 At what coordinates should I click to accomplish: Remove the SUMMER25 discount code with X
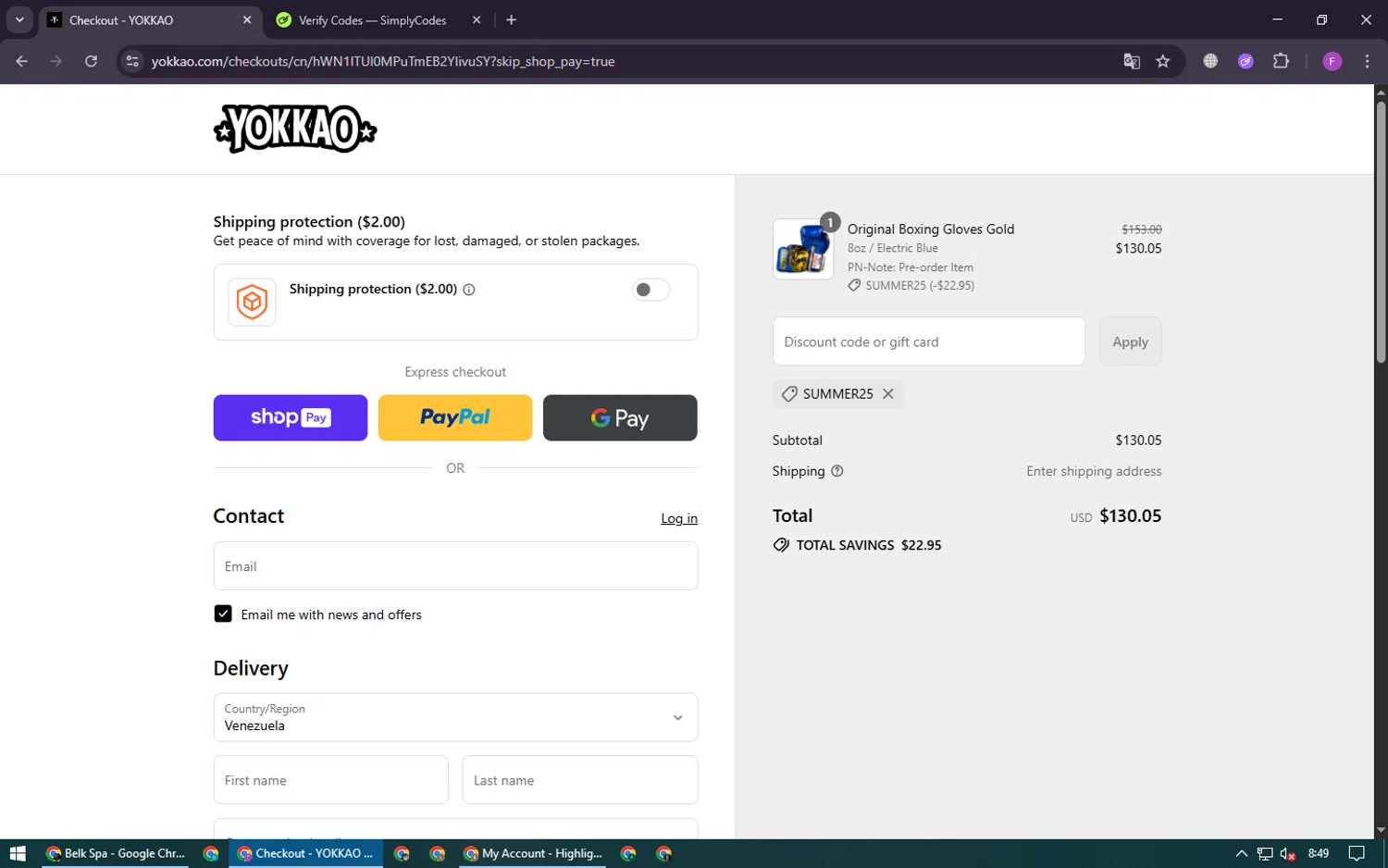888,393
